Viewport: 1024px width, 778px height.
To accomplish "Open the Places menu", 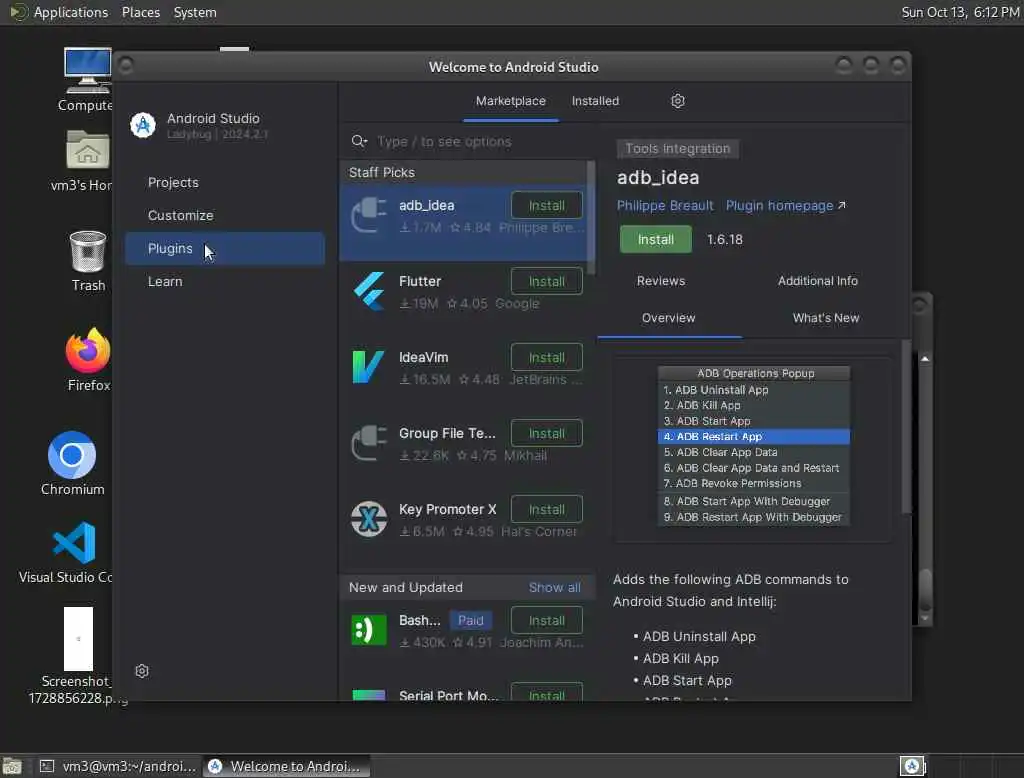I will click(x=141, y=12).
